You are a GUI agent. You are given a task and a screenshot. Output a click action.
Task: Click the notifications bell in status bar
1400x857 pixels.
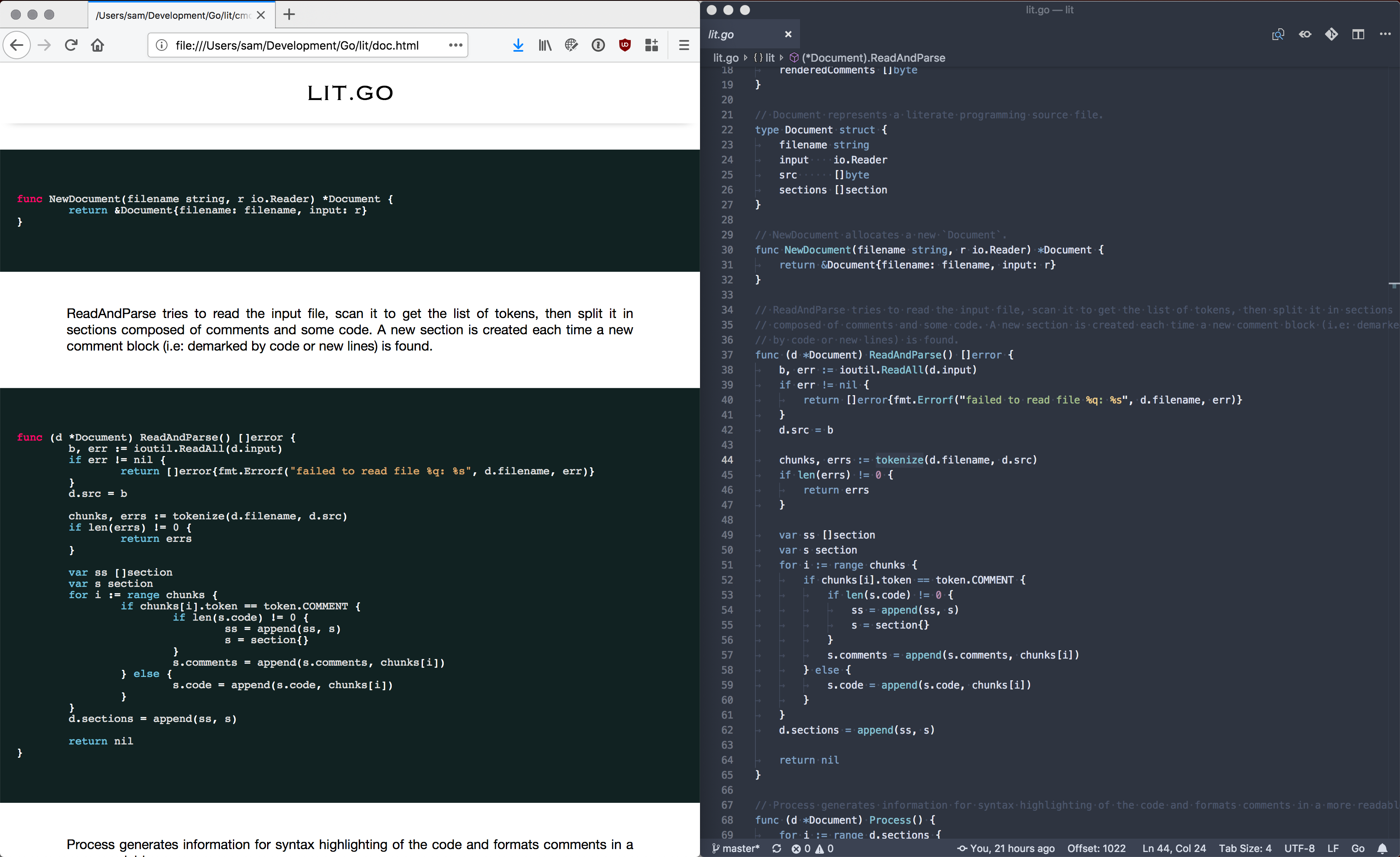click(1382, 849)
